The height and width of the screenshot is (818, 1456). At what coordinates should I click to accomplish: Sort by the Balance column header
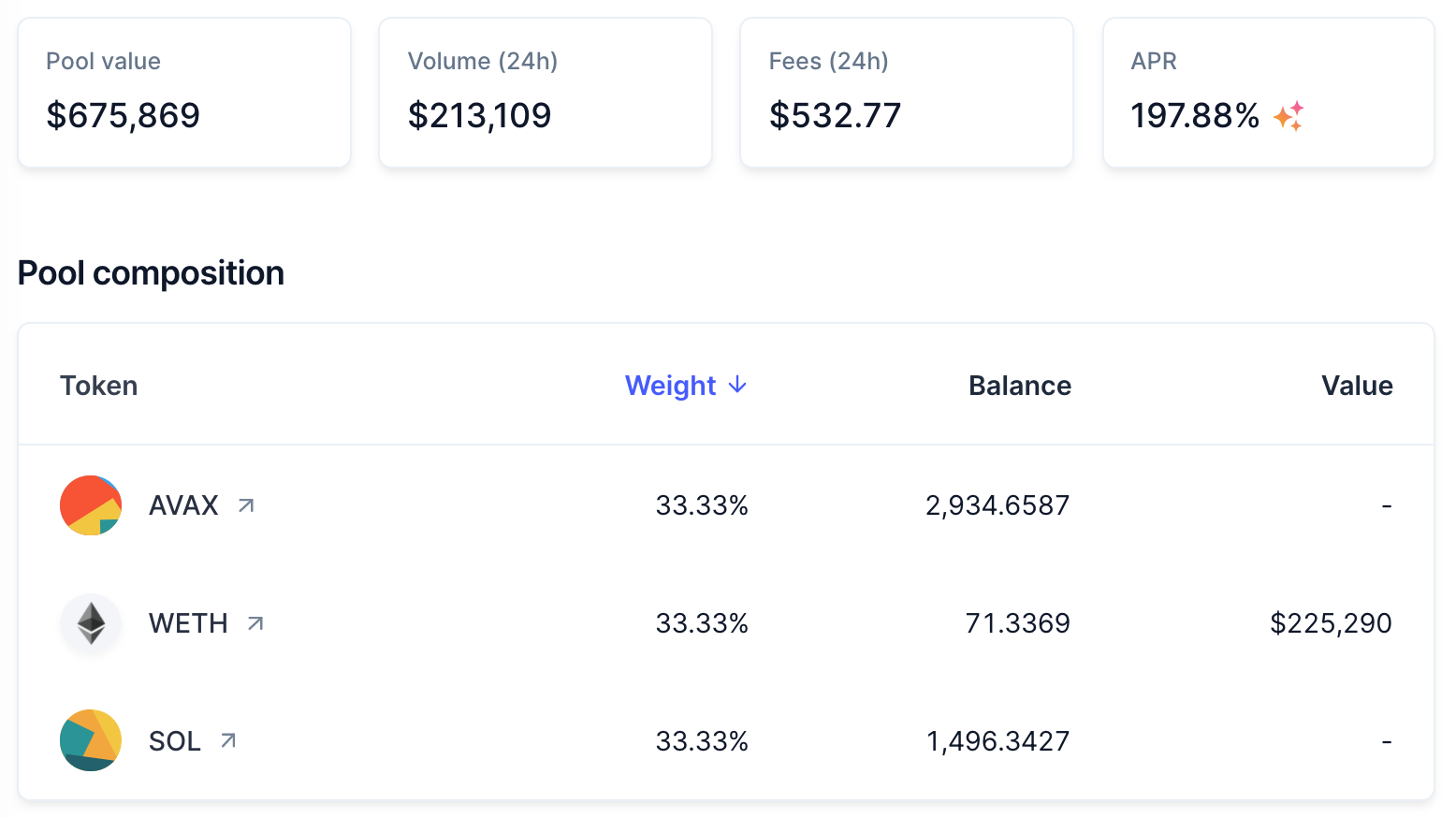tap(1020, 386)
